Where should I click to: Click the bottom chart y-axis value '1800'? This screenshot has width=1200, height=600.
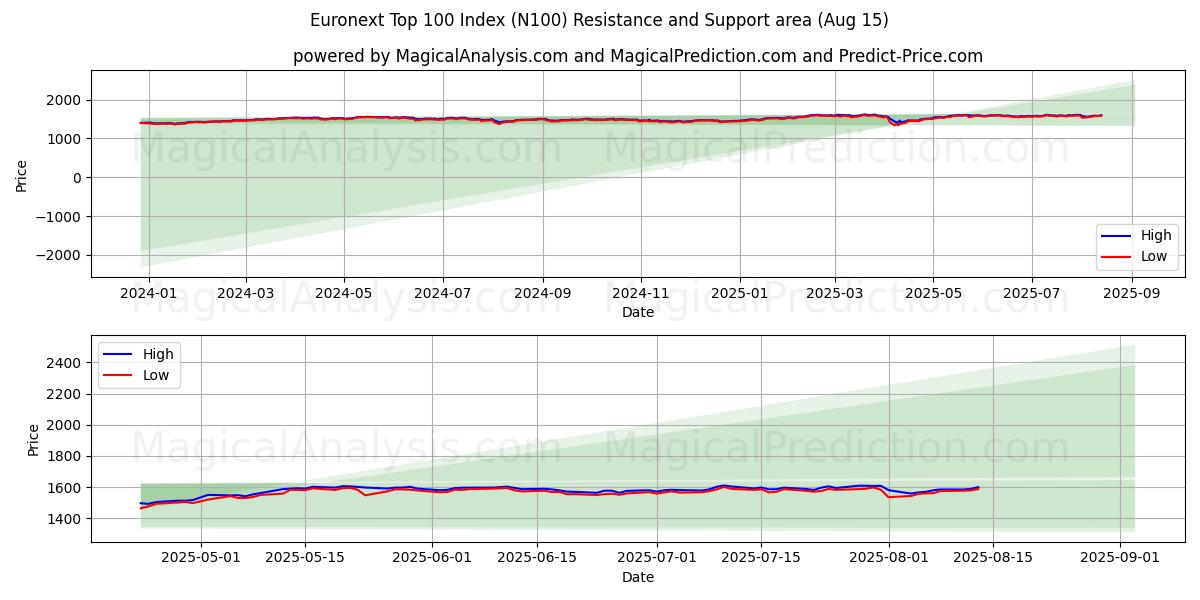(66, 457)
